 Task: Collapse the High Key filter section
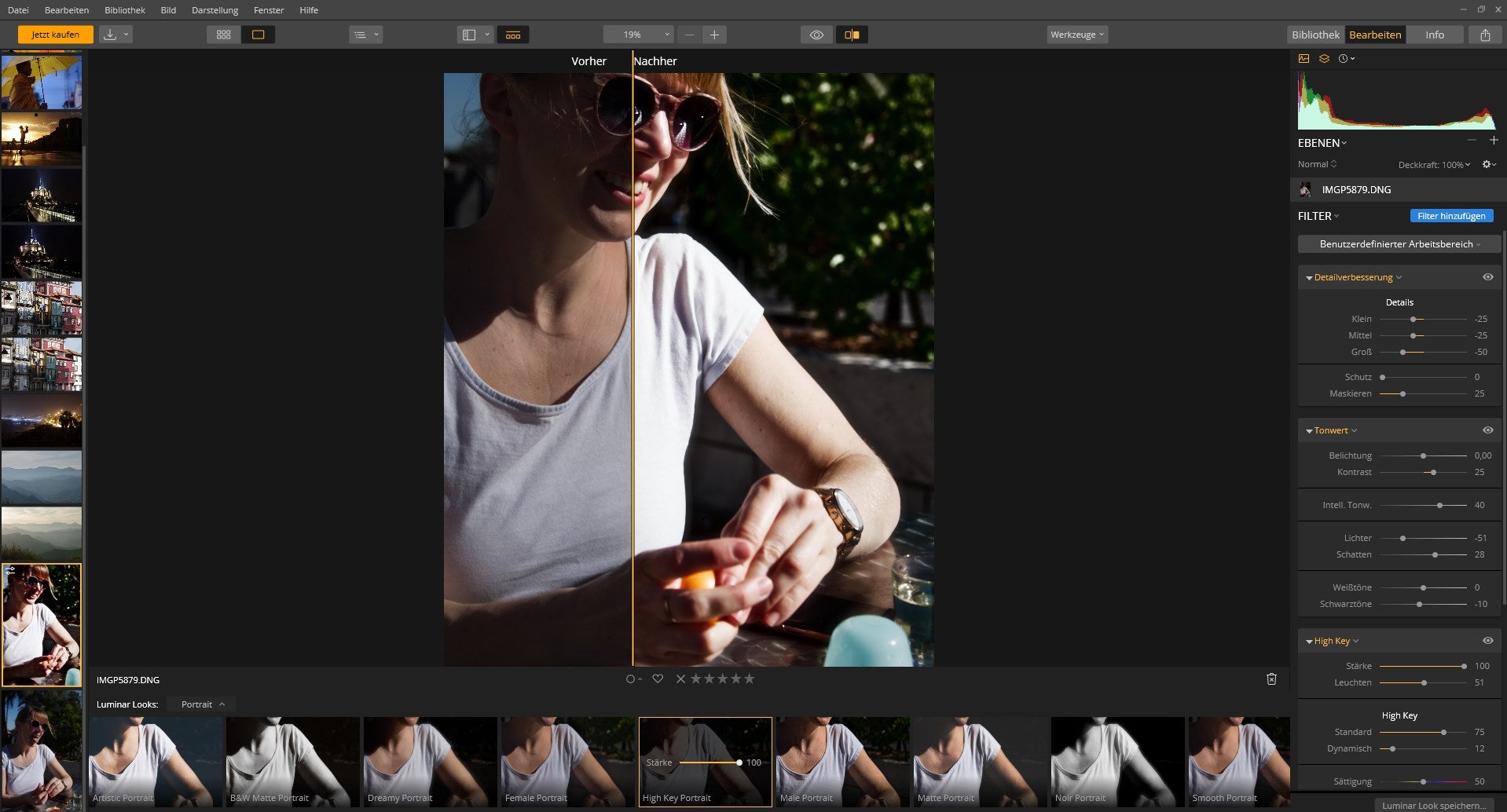click(1309, 642)
